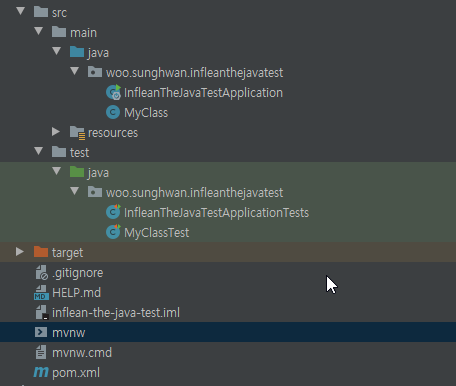This screenshot has width=456, height=386.
Task: Click the resources folder icon
Action: 77,133
